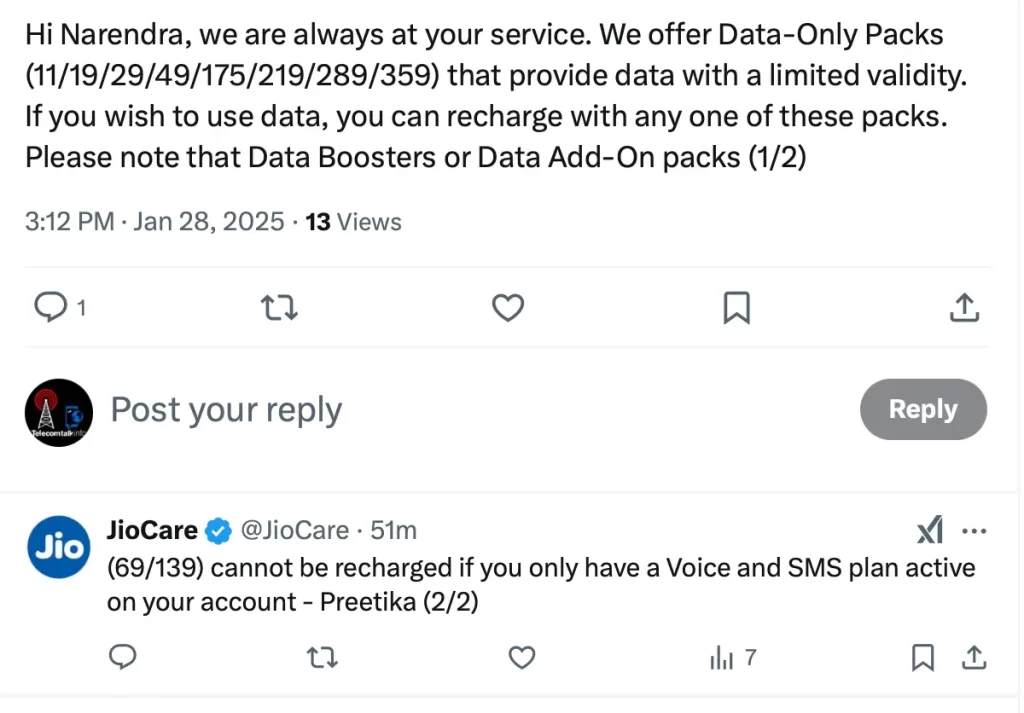
Task: Retweet the JioCare (2/2) reply
Action: point(321,658)
